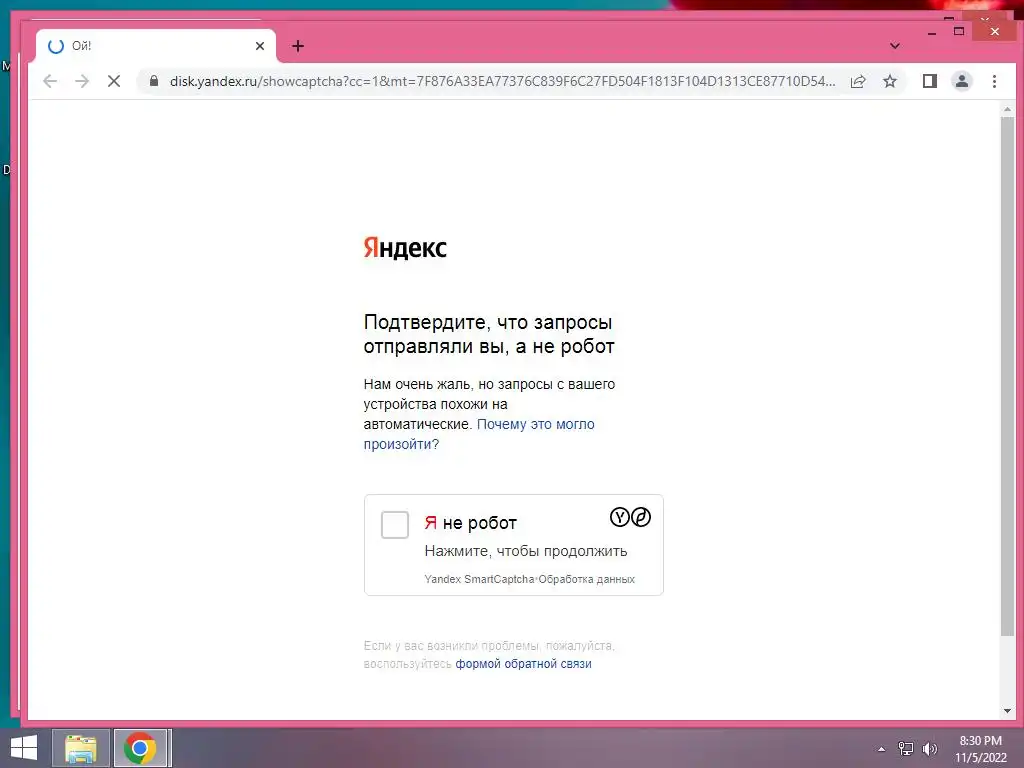1024x768 pixels.
Task: Click the "Yandex SmartCaptcha" label
Action: [x=479, y=579]
